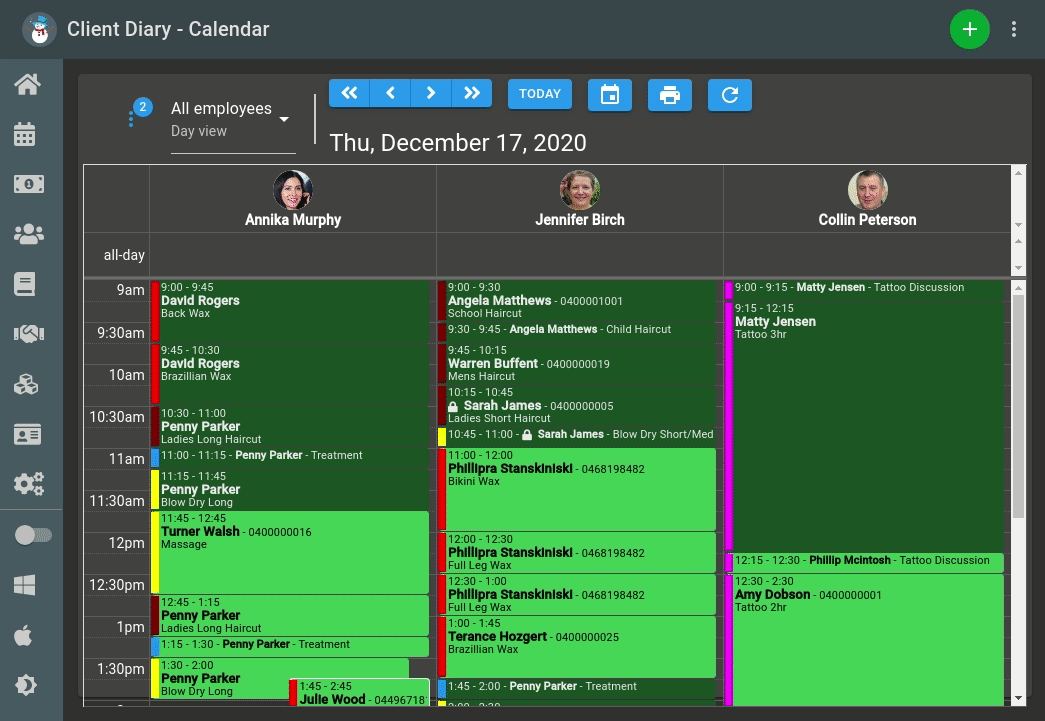Screen dimensions: 1045x721
Task: Open the 11:00 Penny Parker Treatment appointment
Action: [x=290, y=456]
